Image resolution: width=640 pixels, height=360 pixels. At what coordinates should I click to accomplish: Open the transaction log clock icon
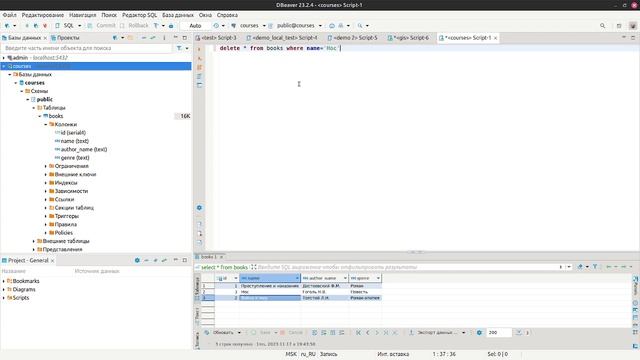point(216,25)
